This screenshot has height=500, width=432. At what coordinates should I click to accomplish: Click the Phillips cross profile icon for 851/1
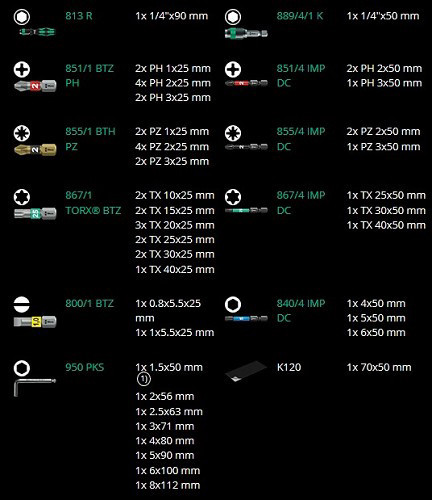coord(22,70)
